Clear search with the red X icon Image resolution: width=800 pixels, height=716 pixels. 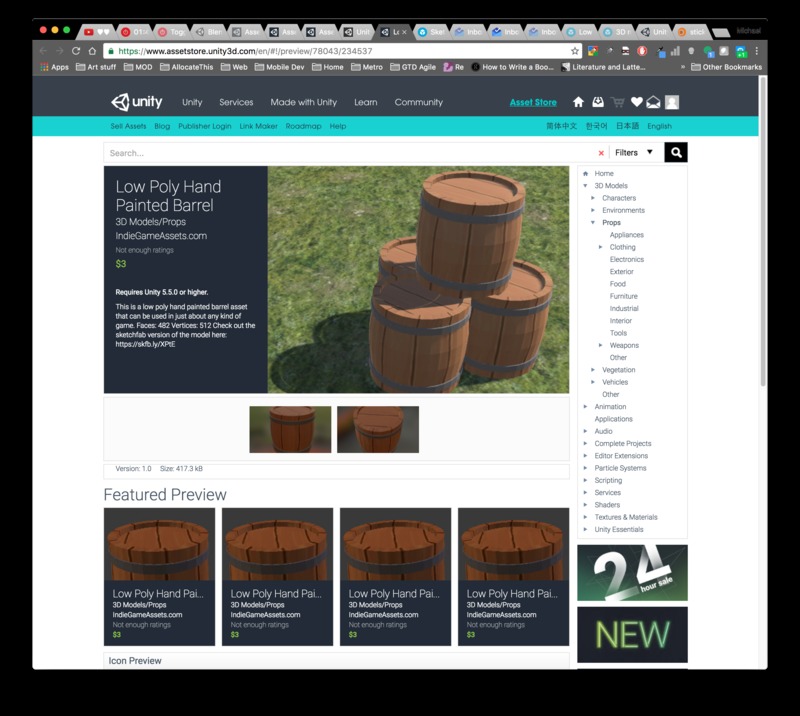coord(601,153)
